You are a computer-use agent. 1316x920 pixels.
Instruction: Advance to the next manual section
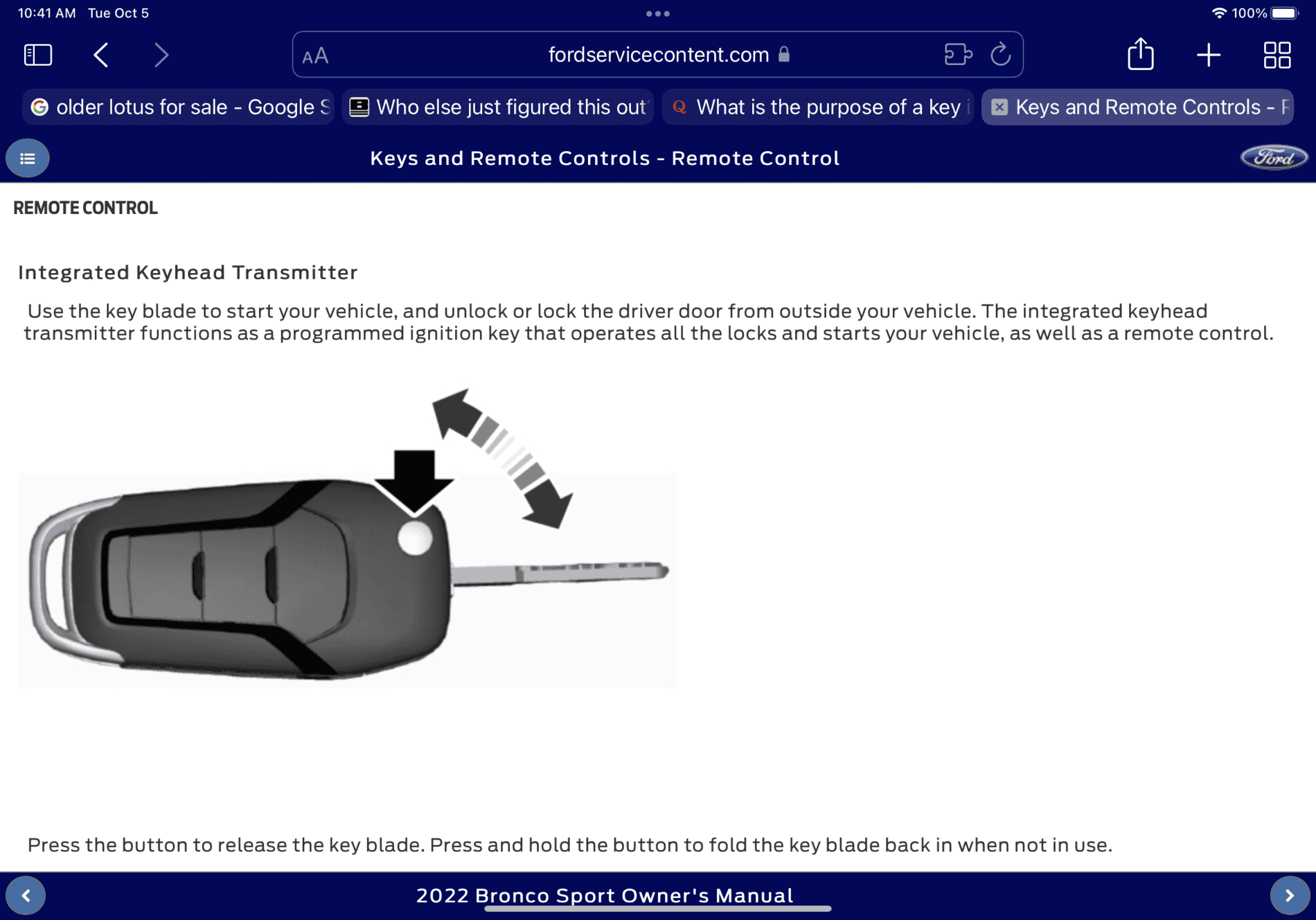click(1290, 895)
